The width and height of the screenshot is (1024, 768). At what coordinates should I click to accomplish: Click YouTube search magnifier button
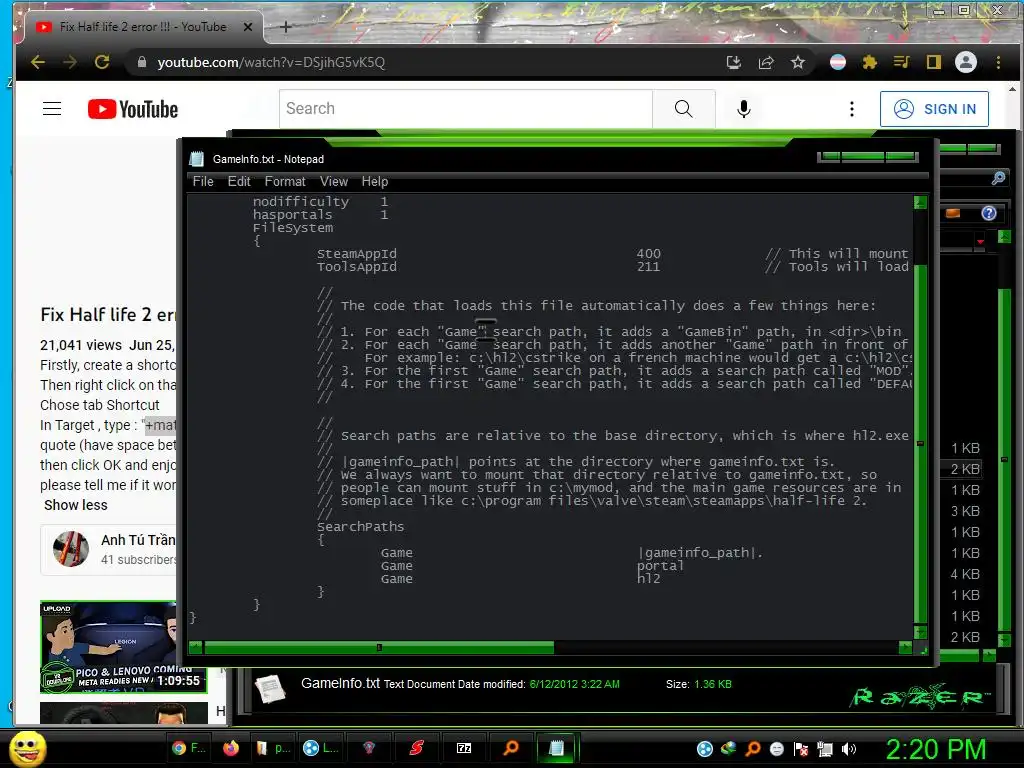point(684,109)
